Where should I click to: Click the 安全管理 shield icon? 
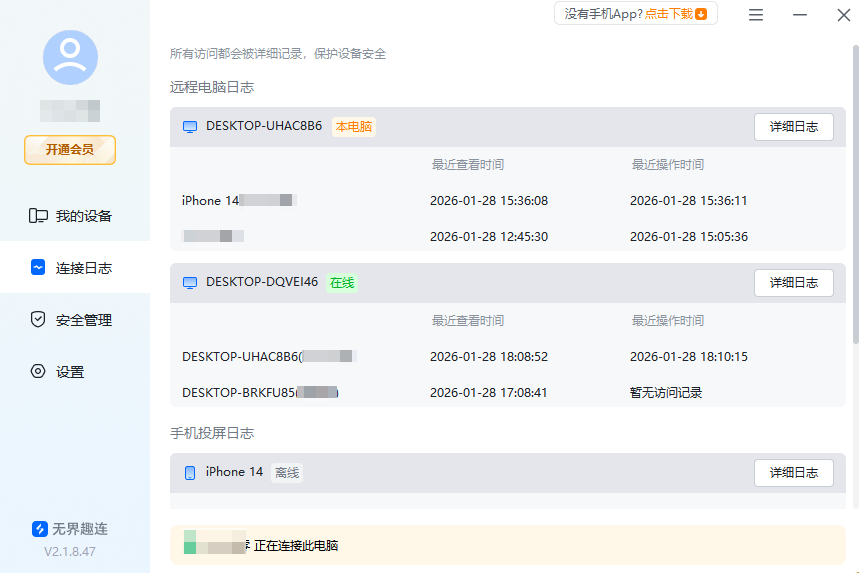pyautogui.click(x=38, y=319)
